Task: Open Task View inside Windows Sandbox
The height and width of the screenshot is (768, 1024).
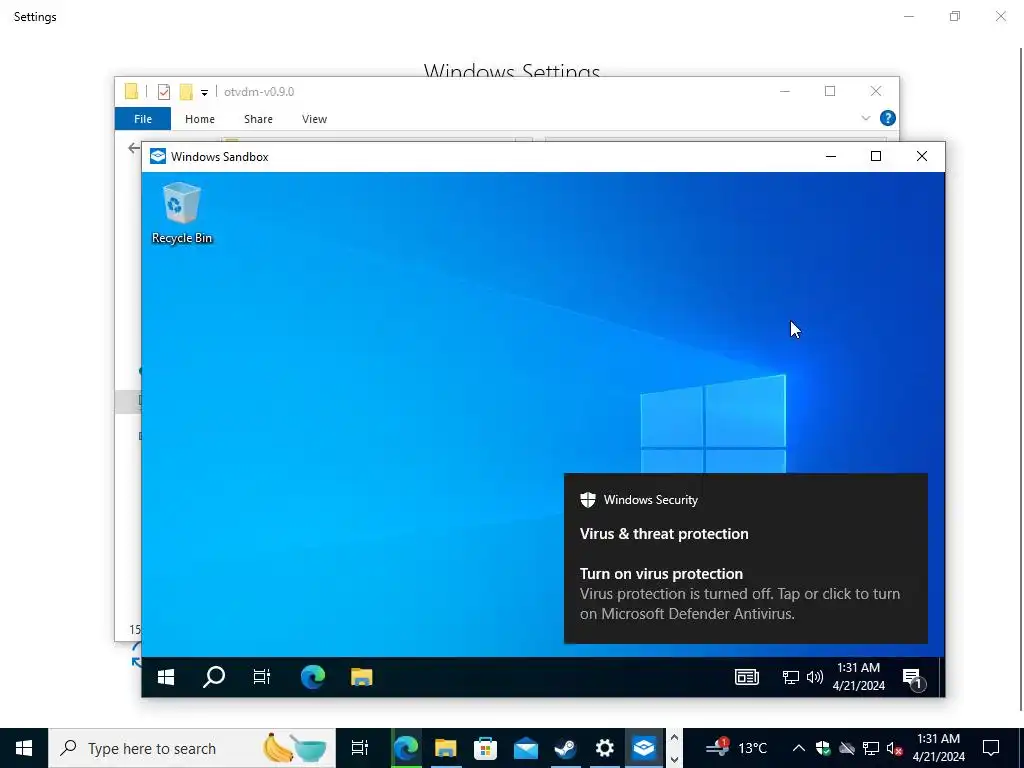Action: tap(262, 677)
